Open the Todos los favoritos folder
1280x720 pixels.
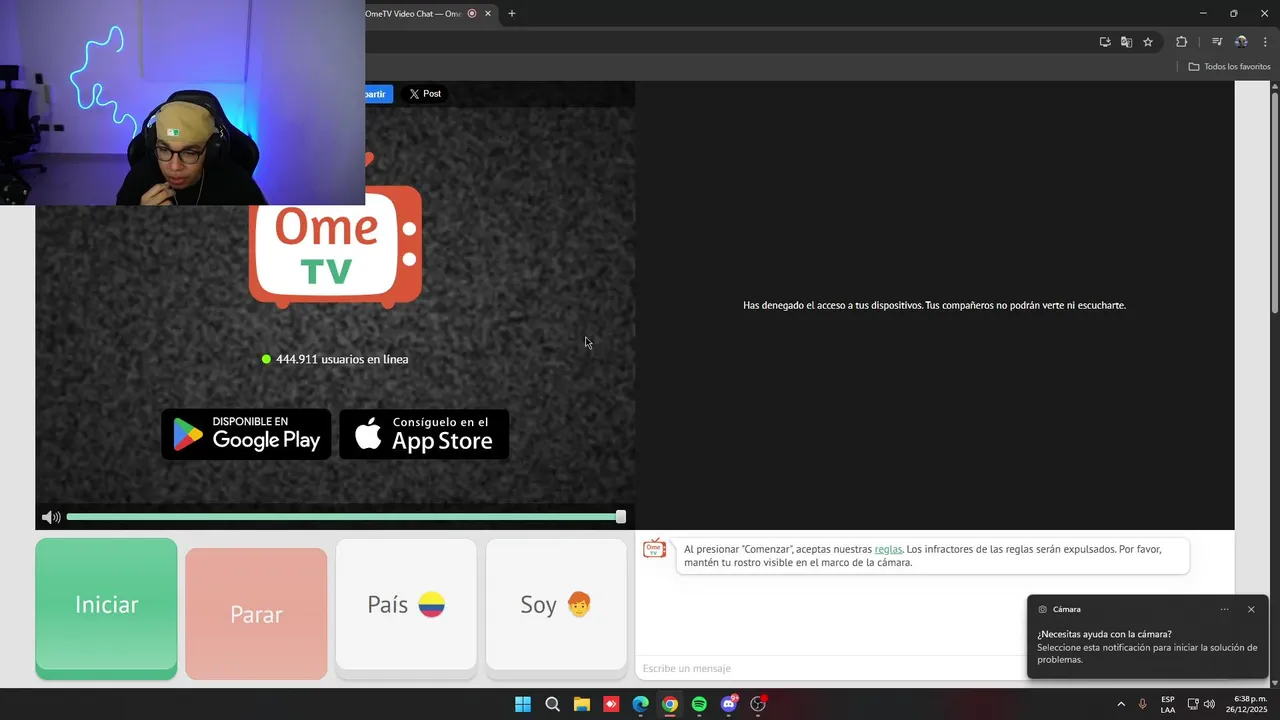pyautogui.click(x=1229, y=67)
